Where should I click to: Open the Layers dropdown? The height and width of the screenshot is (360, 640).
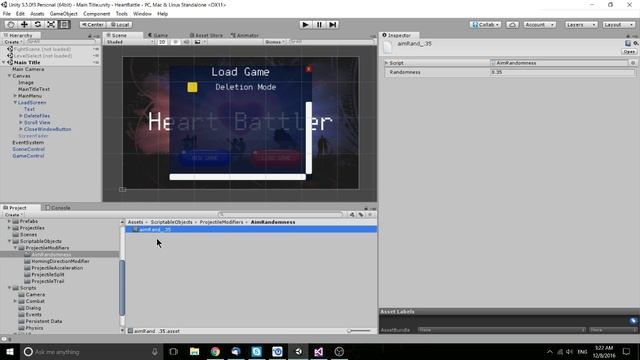(x=581, y=25)
